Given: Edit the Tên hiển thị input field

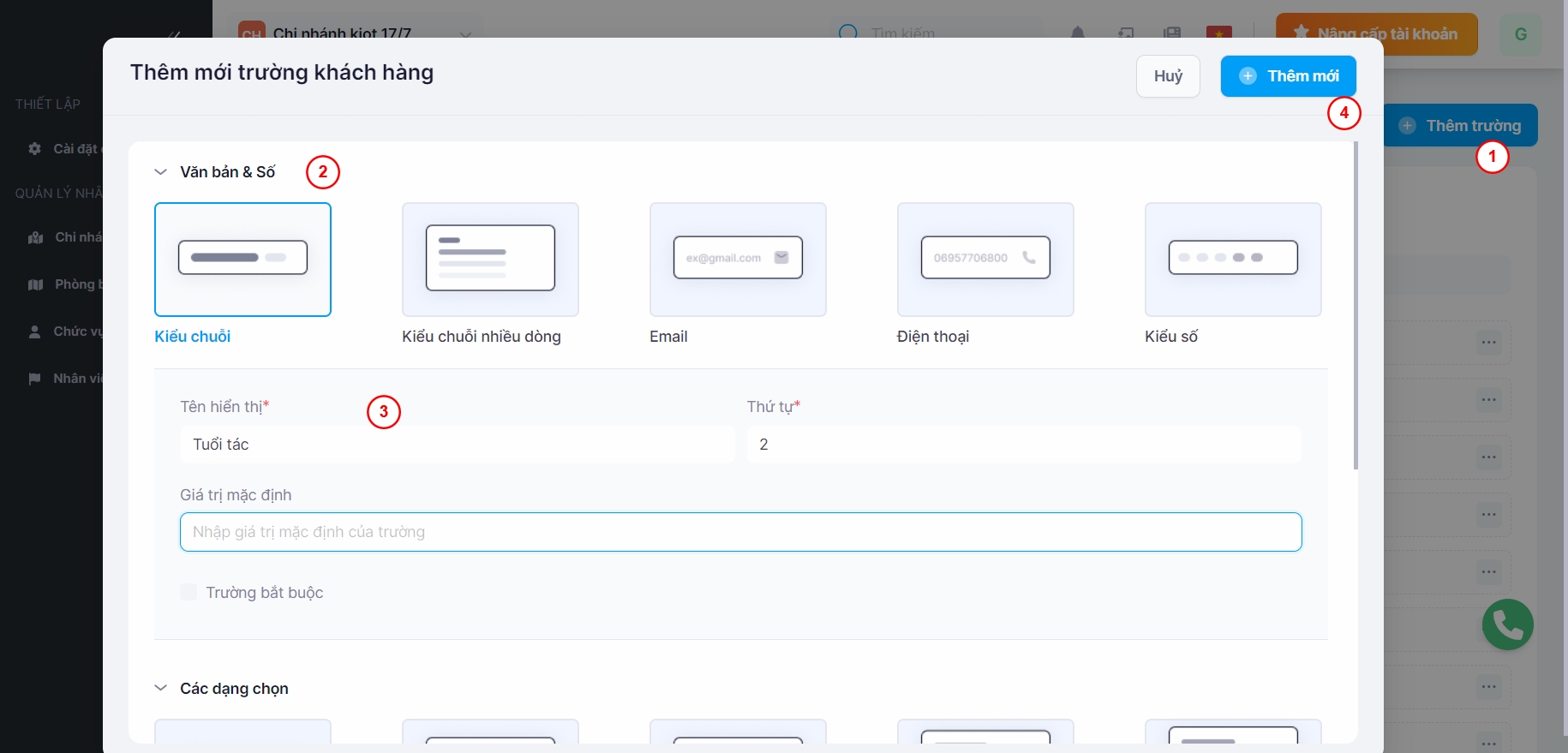Looking at the screenshot, I should pyautogui.click(x=458, y=445).
